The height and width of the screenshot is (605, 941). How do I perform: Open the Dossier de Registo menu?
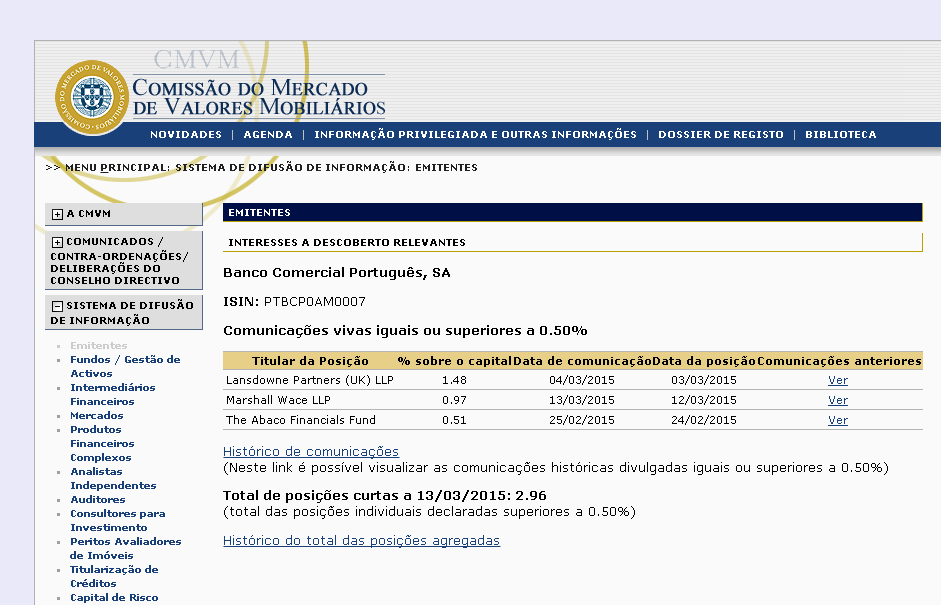[721, 134]
